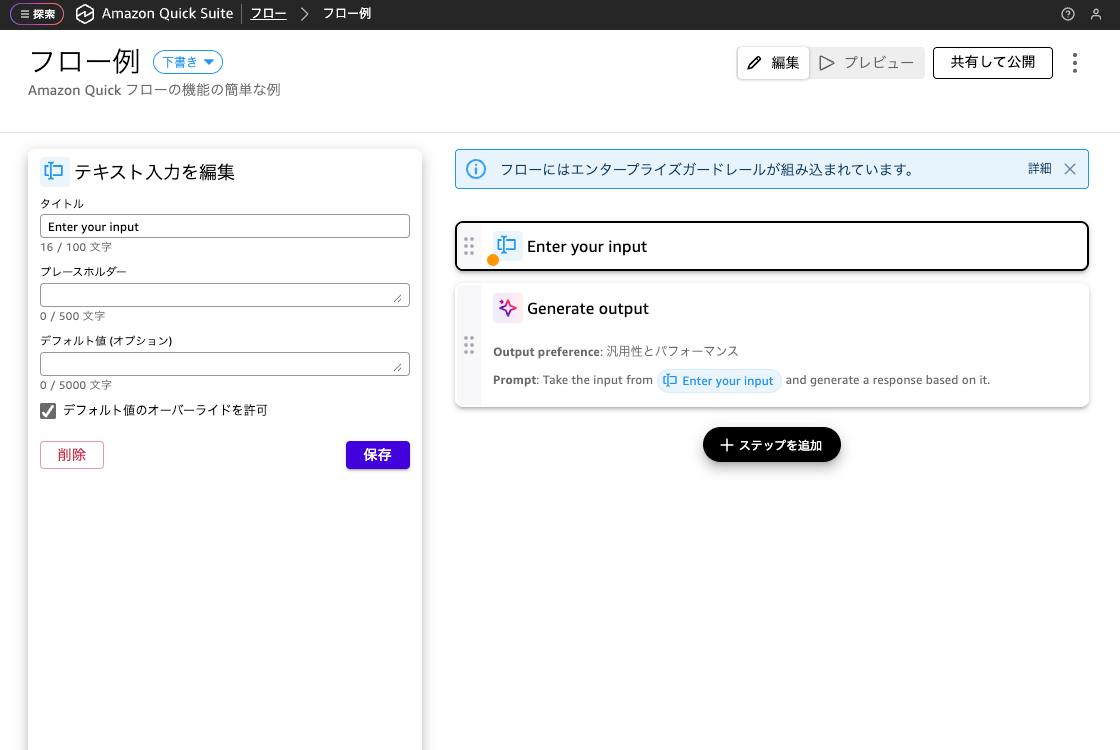Click the タイトル input field

[x=225, y=227]
